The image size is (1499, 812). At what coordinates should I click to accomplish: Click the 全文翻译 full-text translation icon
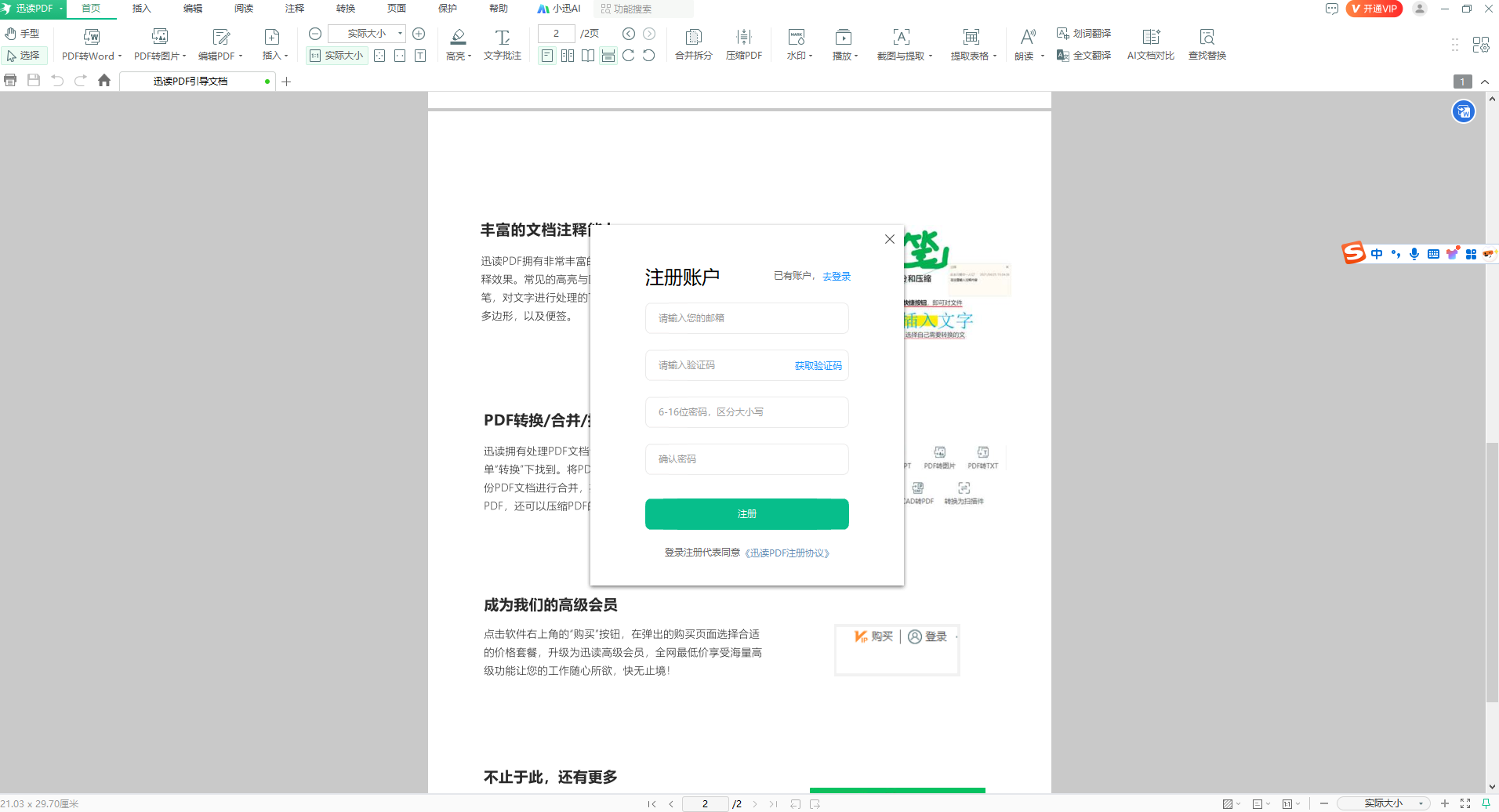point(1084,56)
